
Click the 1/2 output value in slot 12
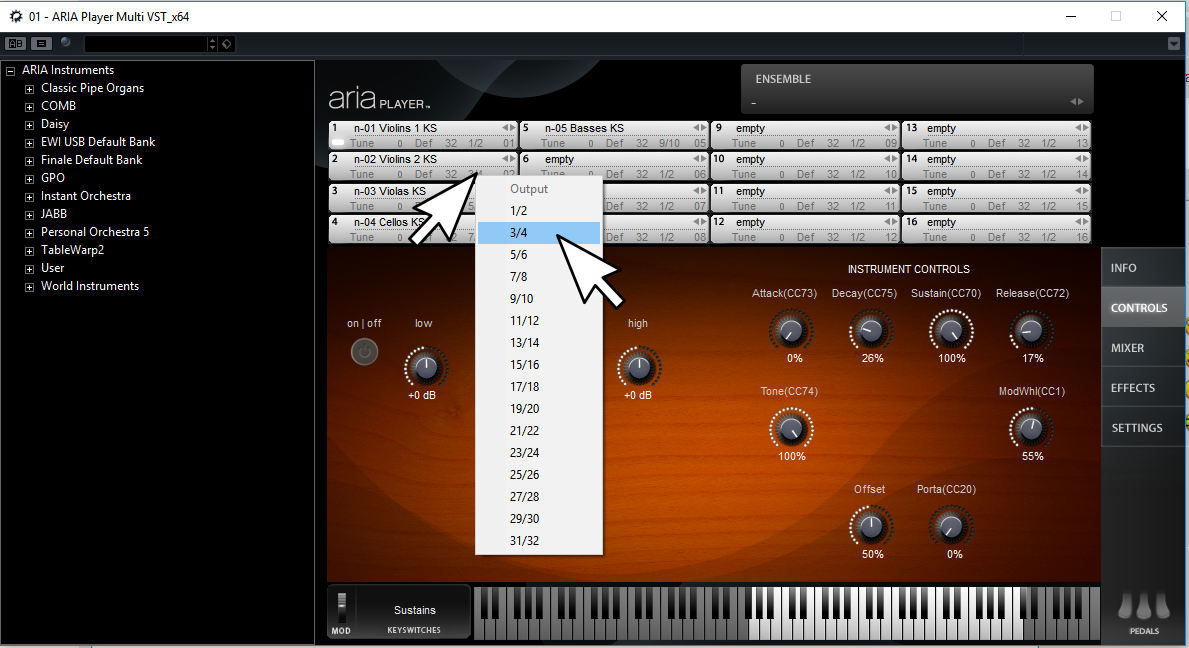click(858, 237)
